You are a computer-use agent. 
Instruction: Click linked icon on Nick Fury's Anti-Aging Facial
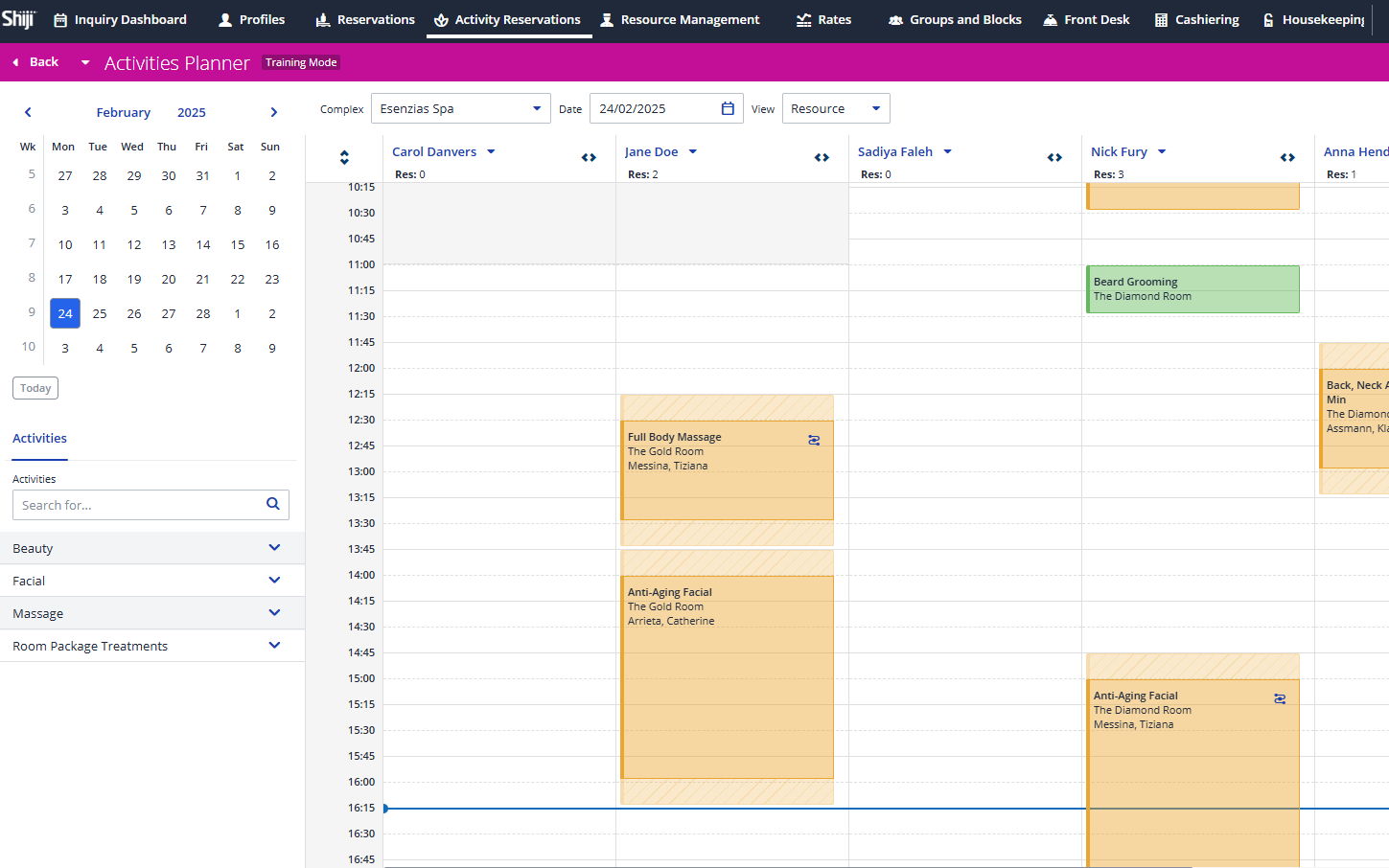pos(1280,699)
